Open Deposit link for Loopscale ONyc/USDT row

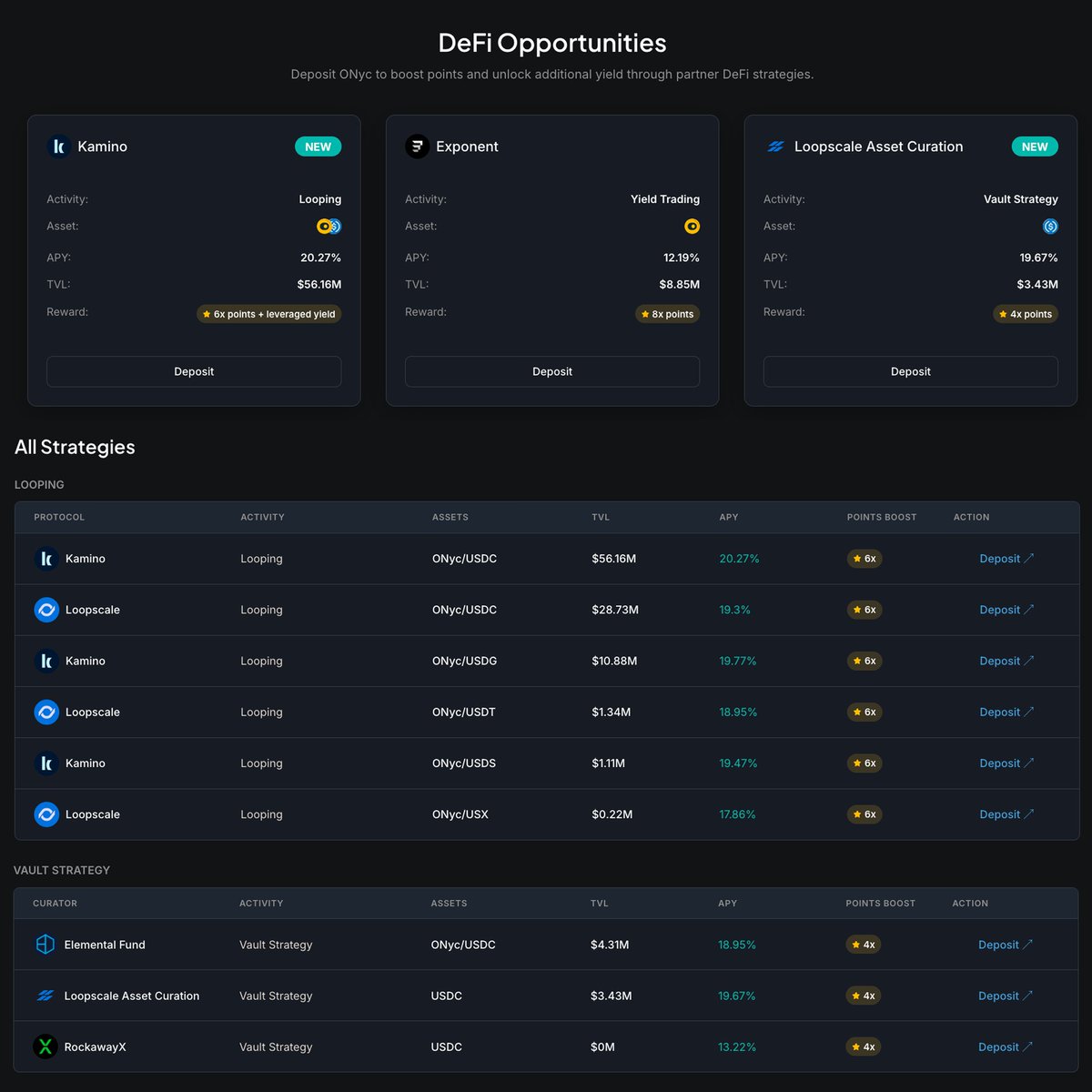pos(1006,712)
